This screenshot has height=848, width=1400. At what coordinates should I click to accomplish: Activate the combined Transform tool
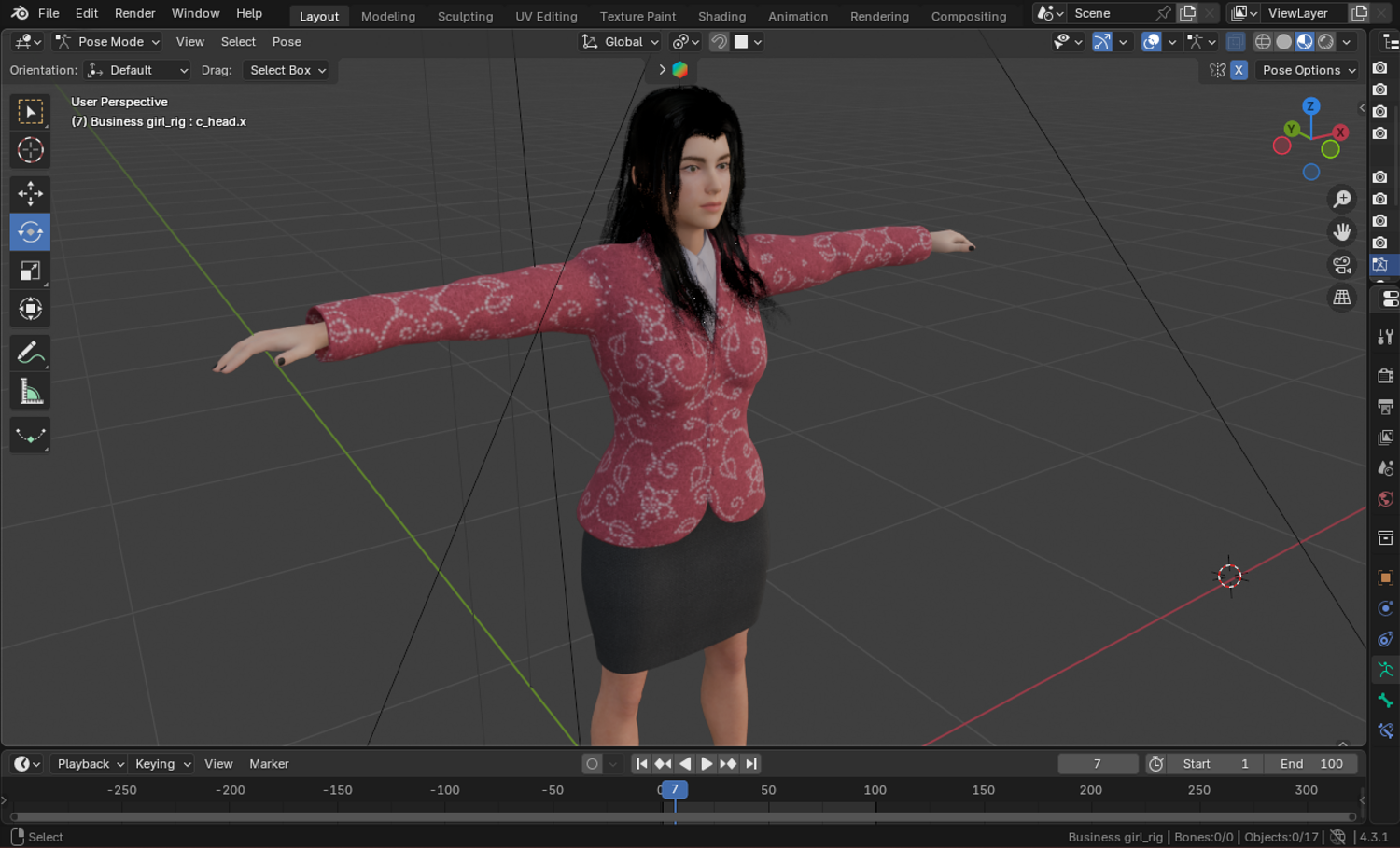click(x=30, y=309)
